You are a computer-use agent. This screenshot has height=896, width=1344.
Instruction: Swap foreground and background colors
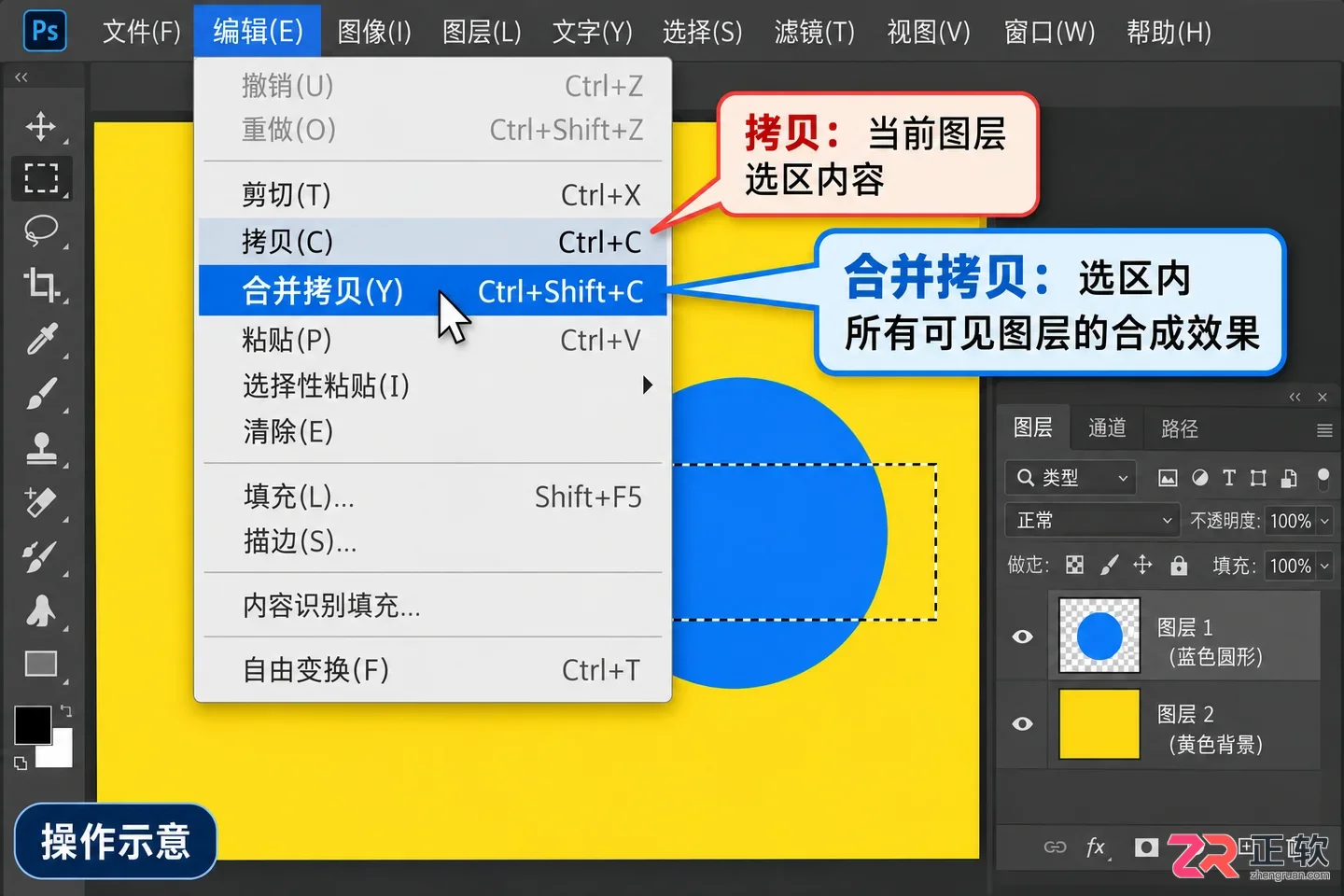[x=65, y=711]
